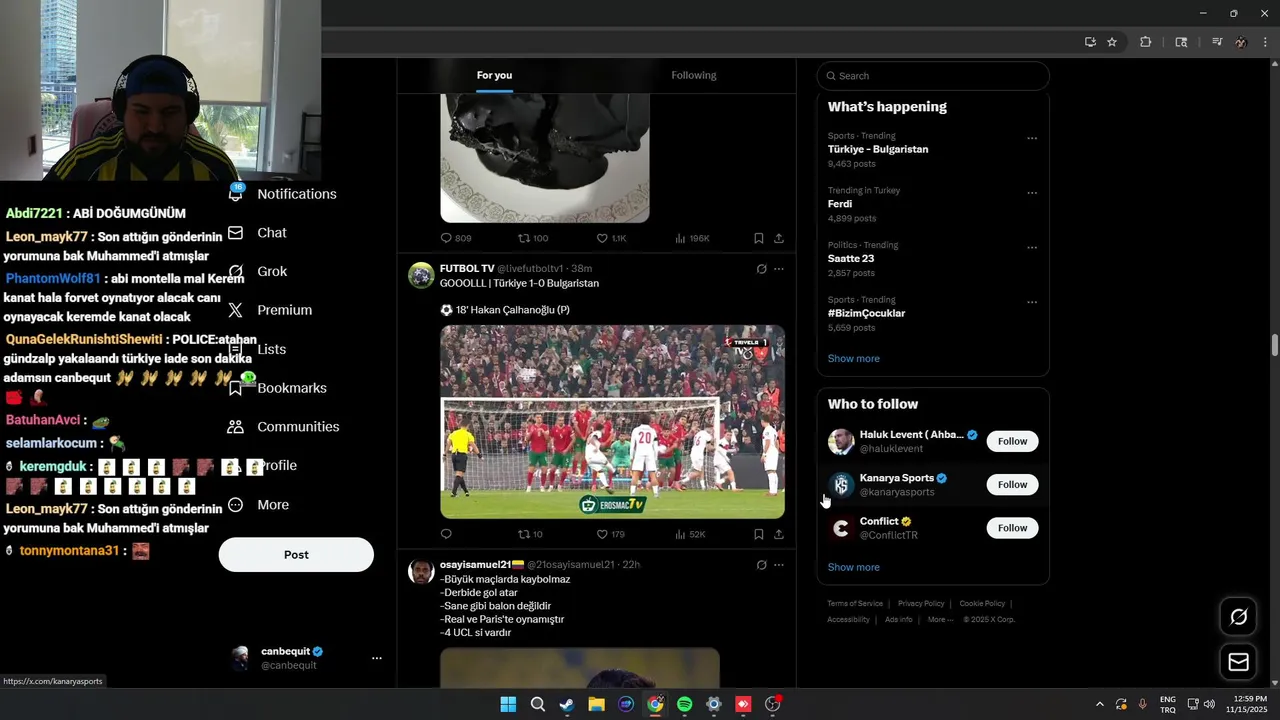Open Steam from Windows taskbar
Viewport: 1280px width, 720px height.
(x=566, y=704)
